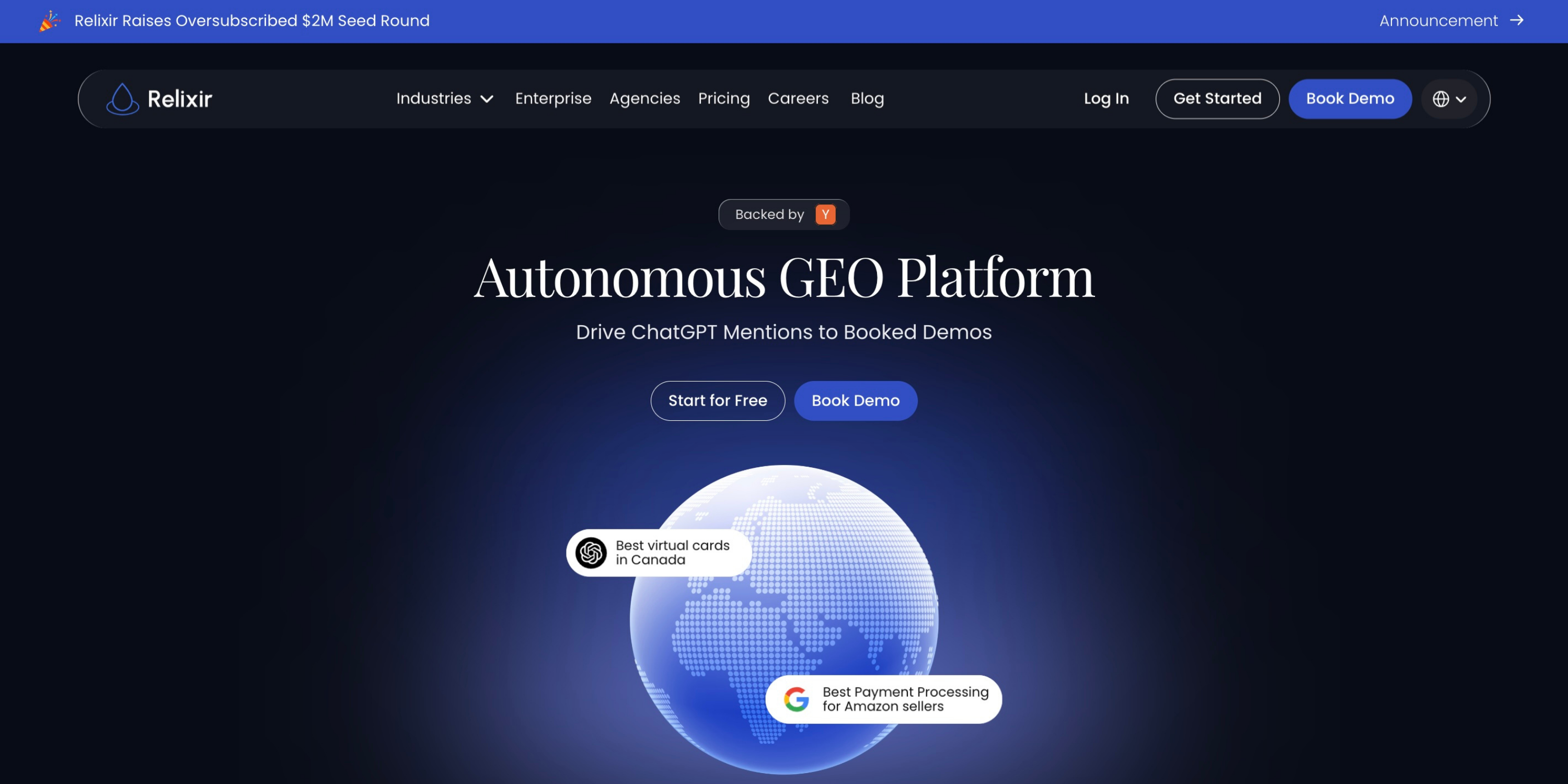Click the Google logo on the card
This screenshot has width=1568, height=784.
click(795, 699)
